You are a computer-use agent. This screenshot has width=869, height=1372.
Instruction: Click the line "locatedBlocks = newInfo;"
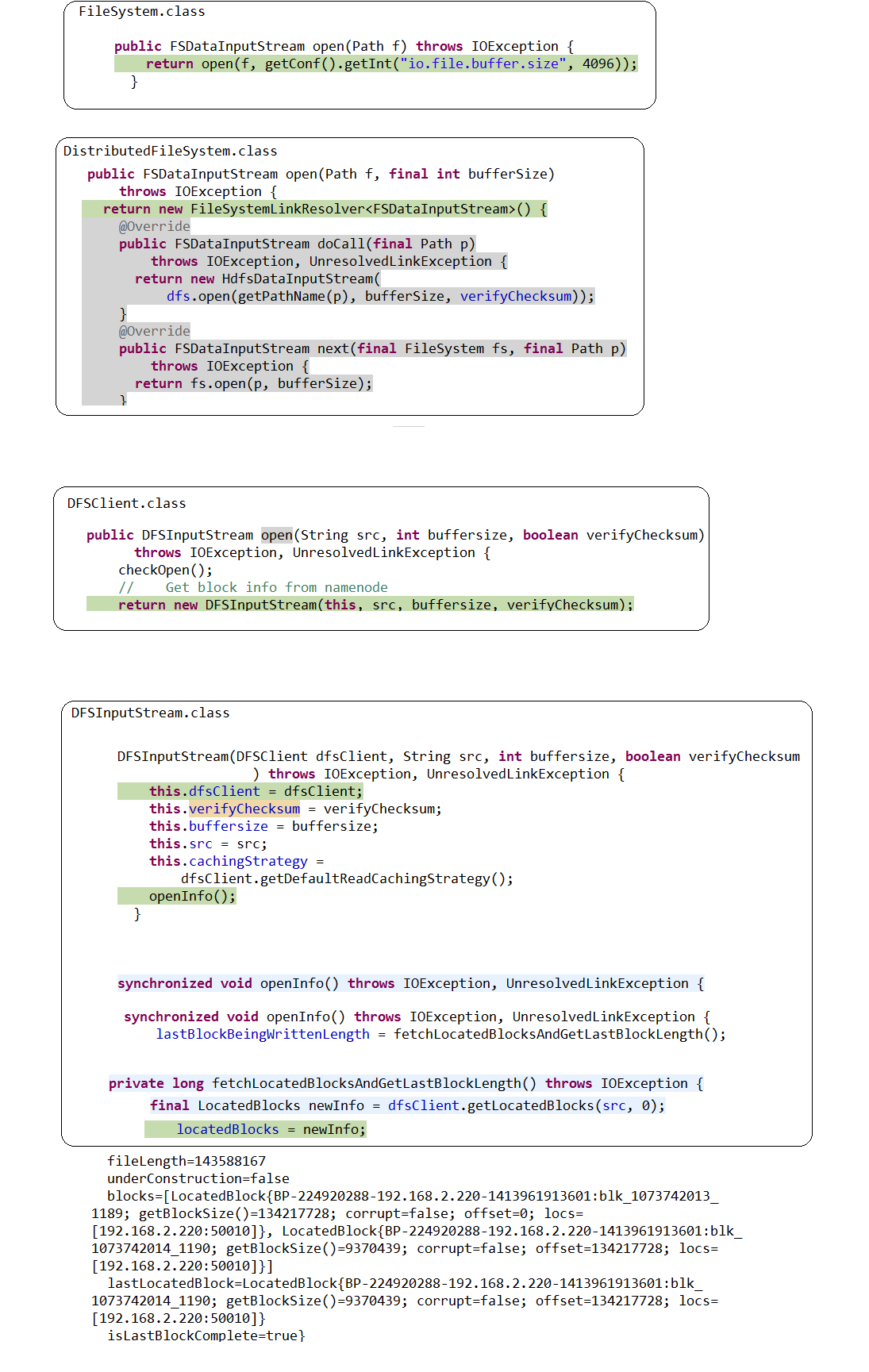271,1130
